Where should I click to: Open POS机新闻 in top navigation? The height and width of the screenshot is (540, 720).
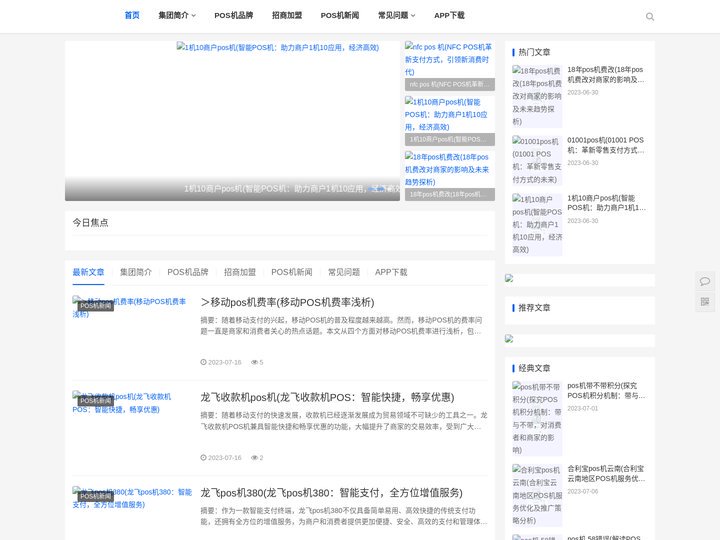point(340,15)
